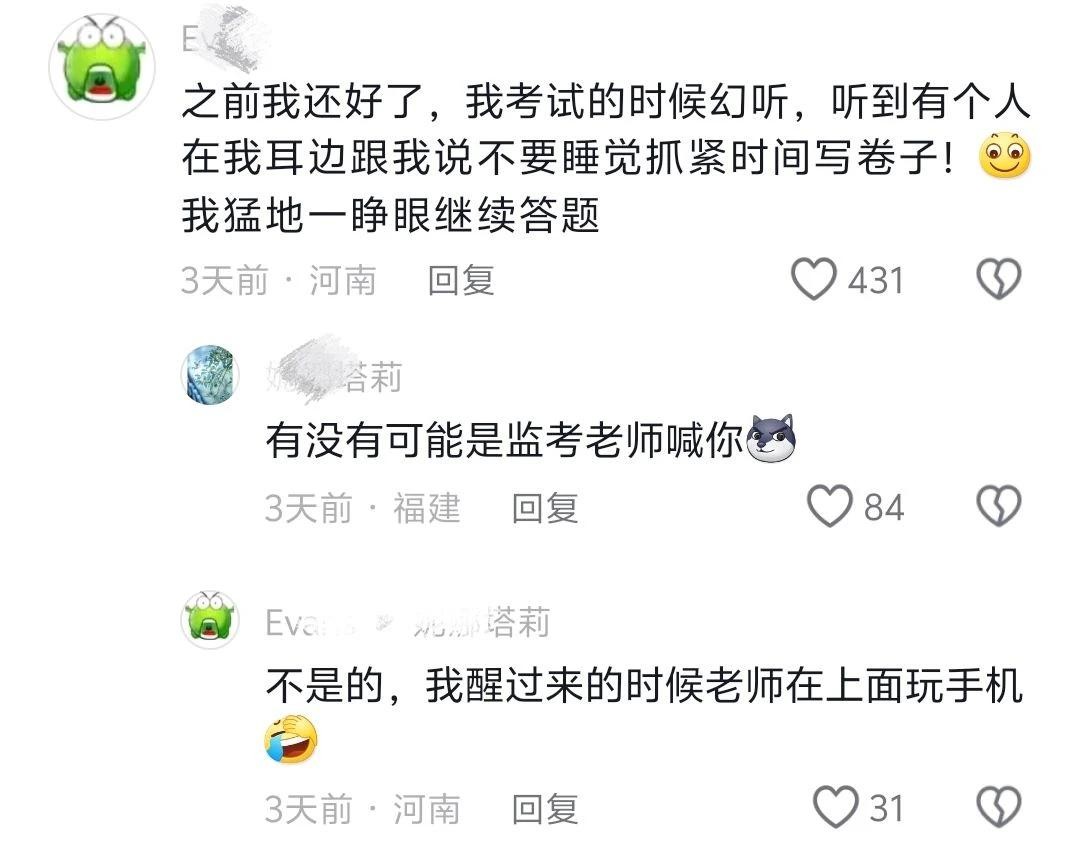The image size is (1080, 853).
Task: Open the username ending in 塔莉
Action: 334,376
